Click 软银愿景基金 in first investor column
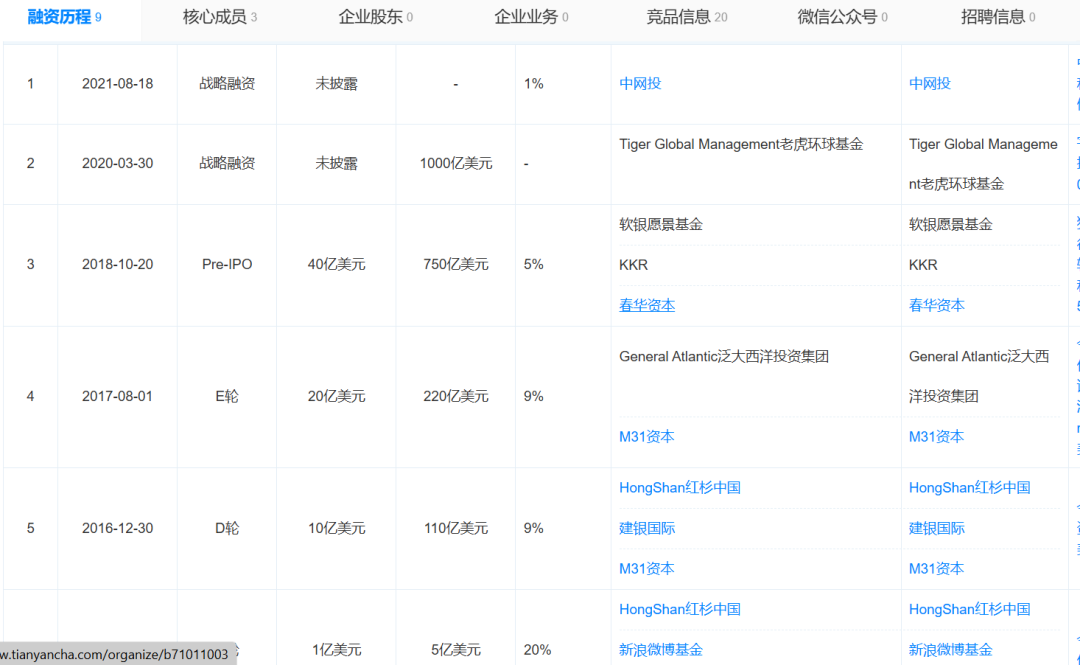The width and height of the screenshot is (1080, 665). (x=661, y=224)
